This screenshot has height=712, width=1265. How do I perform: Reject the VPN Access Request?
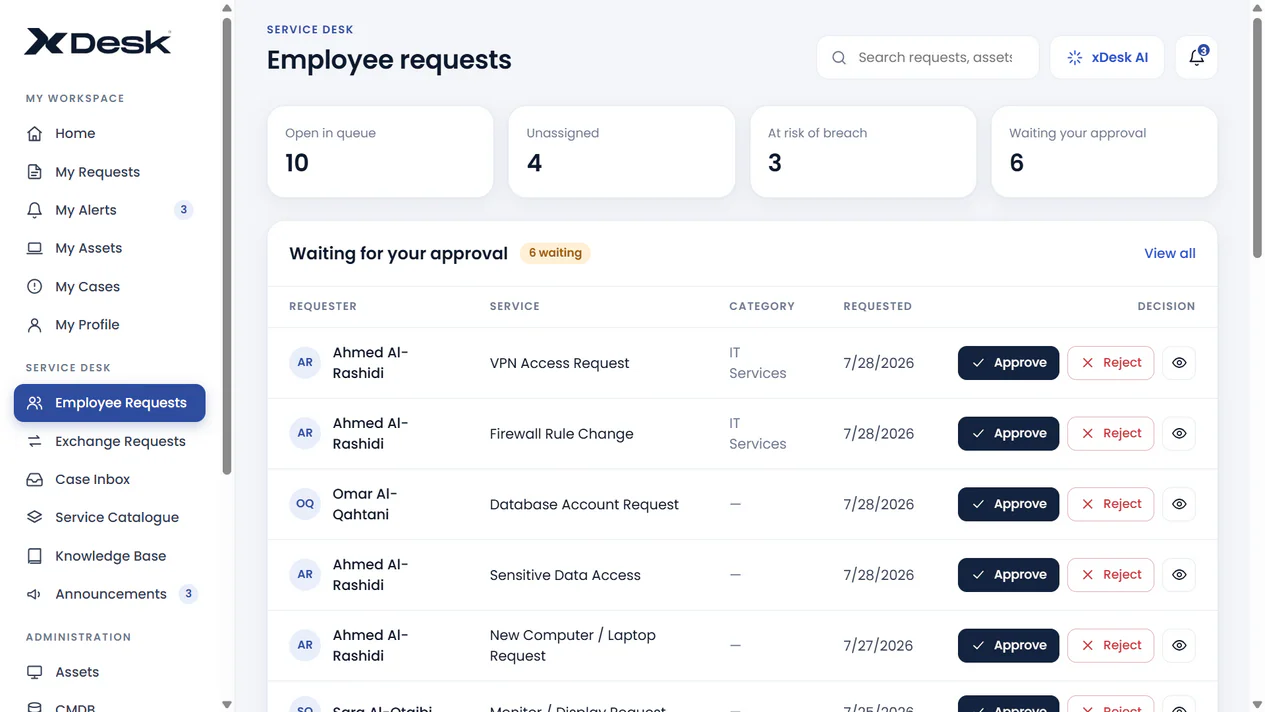1111,363
